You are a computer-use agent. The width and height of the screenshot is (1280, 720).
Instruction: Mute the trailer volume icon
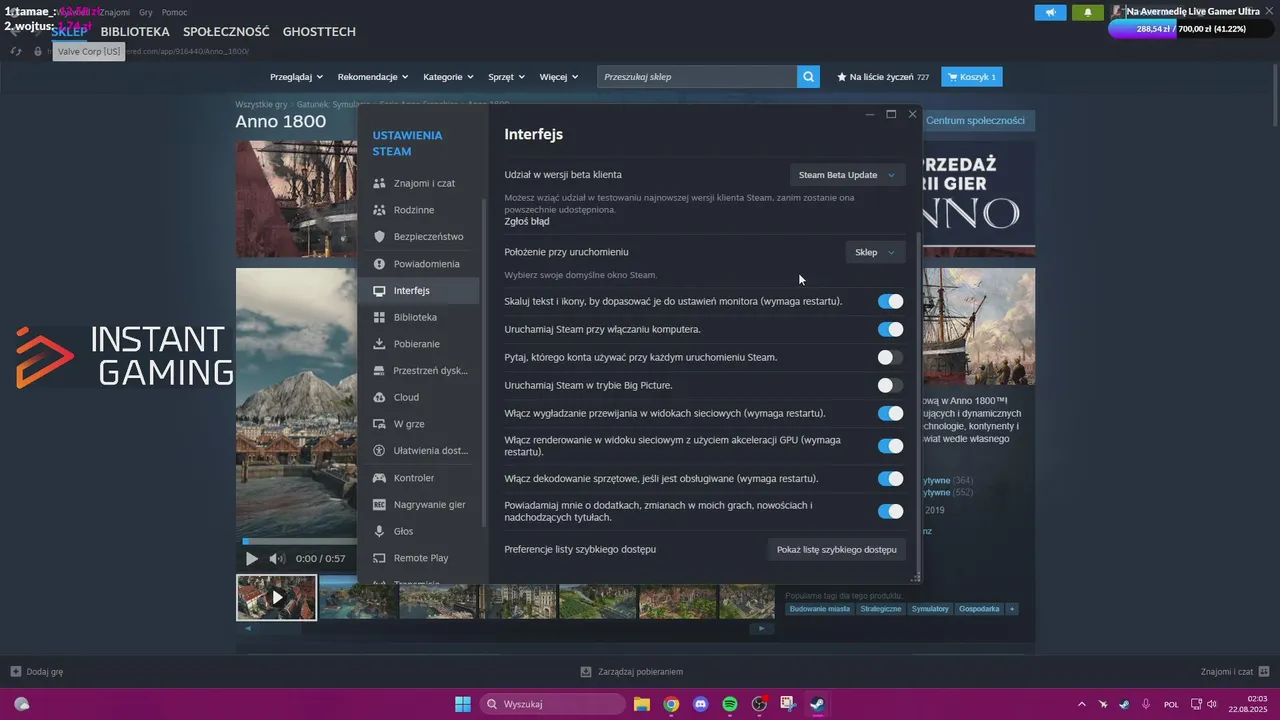click(x=277, y=558)
